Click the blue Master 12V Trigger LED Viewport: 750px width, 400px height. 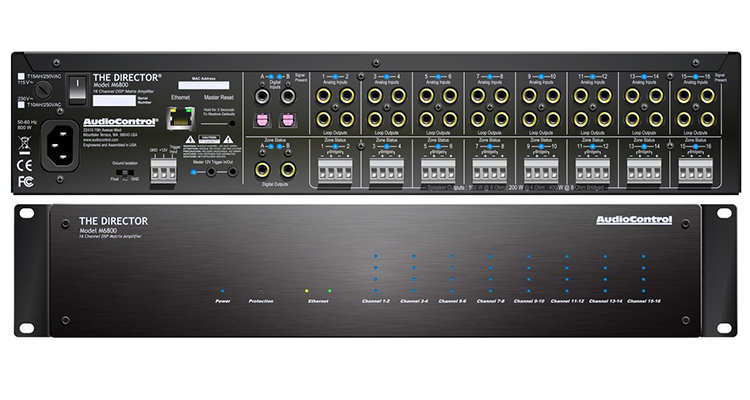pyautogui.click(x=193, y=172)
